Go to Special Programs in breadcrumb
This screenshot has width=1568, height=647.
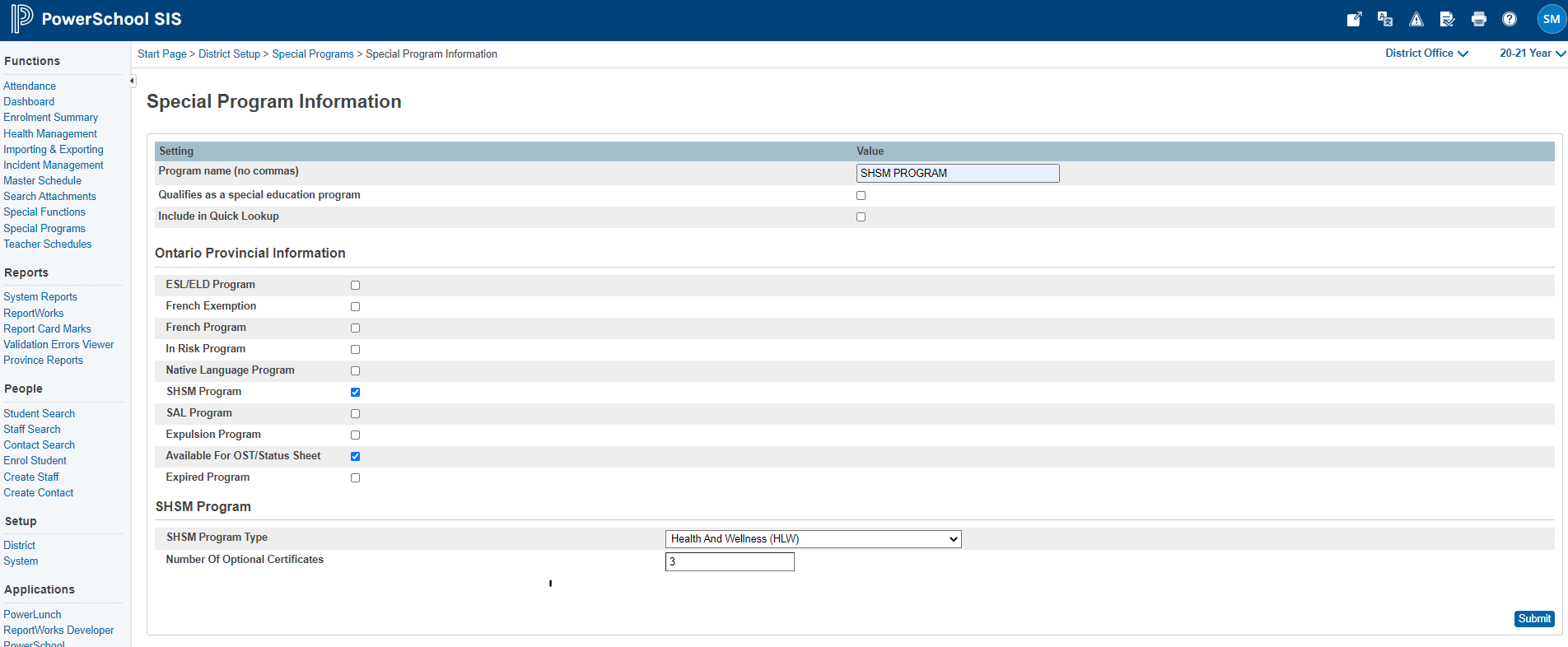click(x=313, y=54)
